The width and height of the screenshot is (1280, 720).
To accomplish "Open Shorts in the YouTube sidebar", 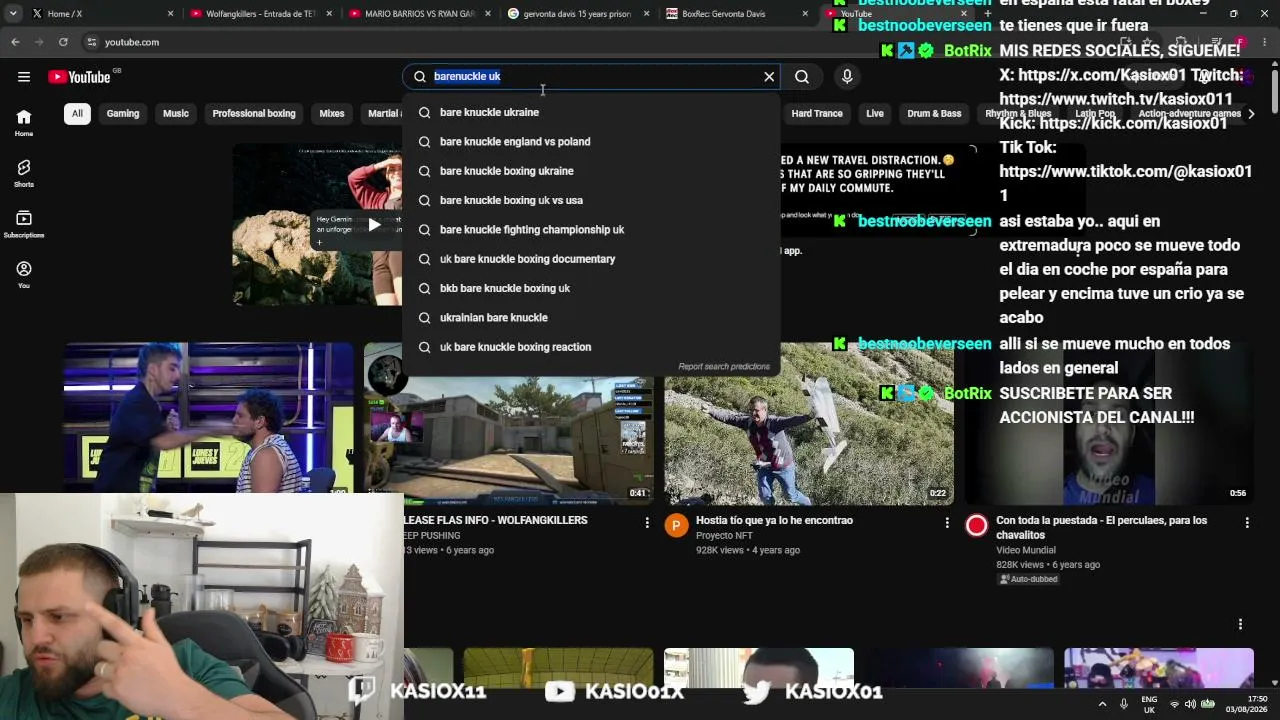I will click(x=24, y=173).
